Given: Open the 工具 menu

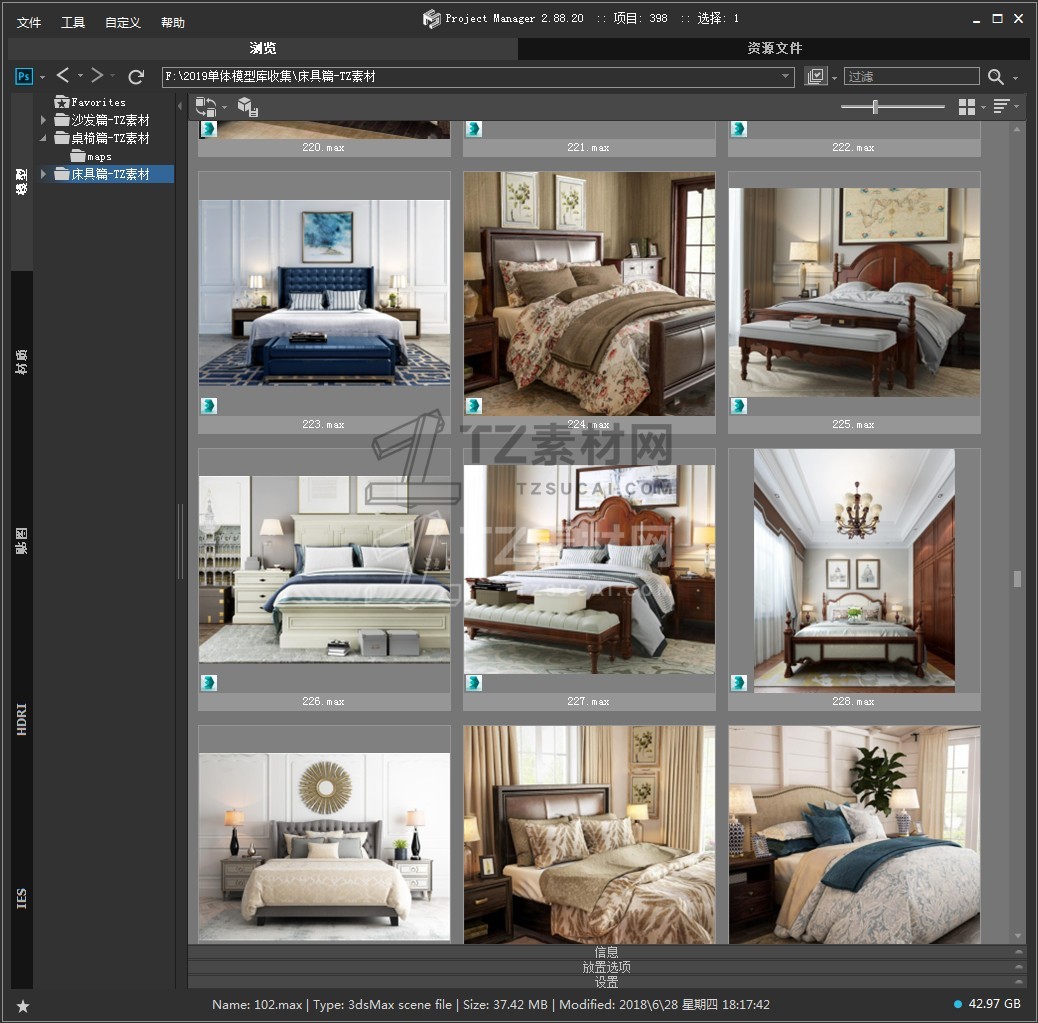Looking at the screenshot, I should 73,22.
